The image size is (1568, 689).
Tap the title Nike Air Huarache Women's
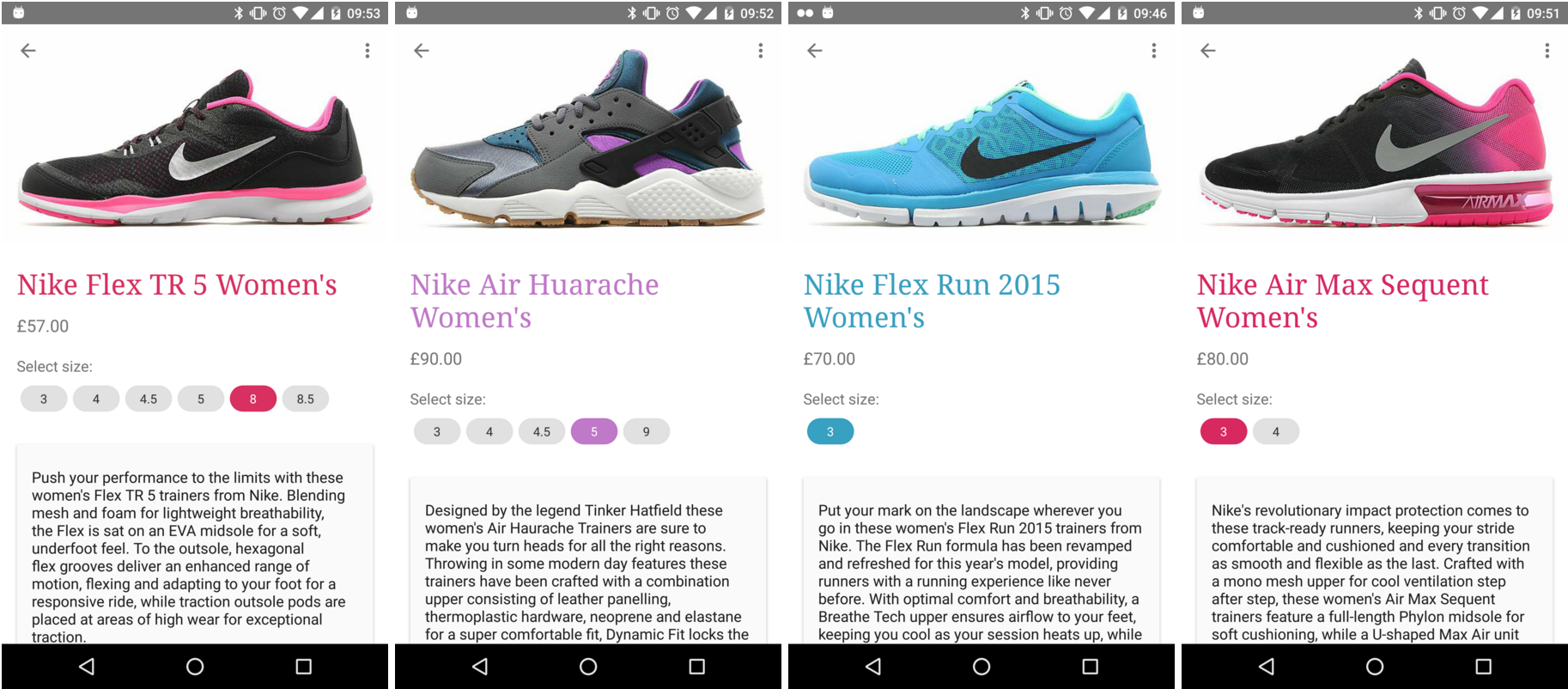[x=534, y=301]
